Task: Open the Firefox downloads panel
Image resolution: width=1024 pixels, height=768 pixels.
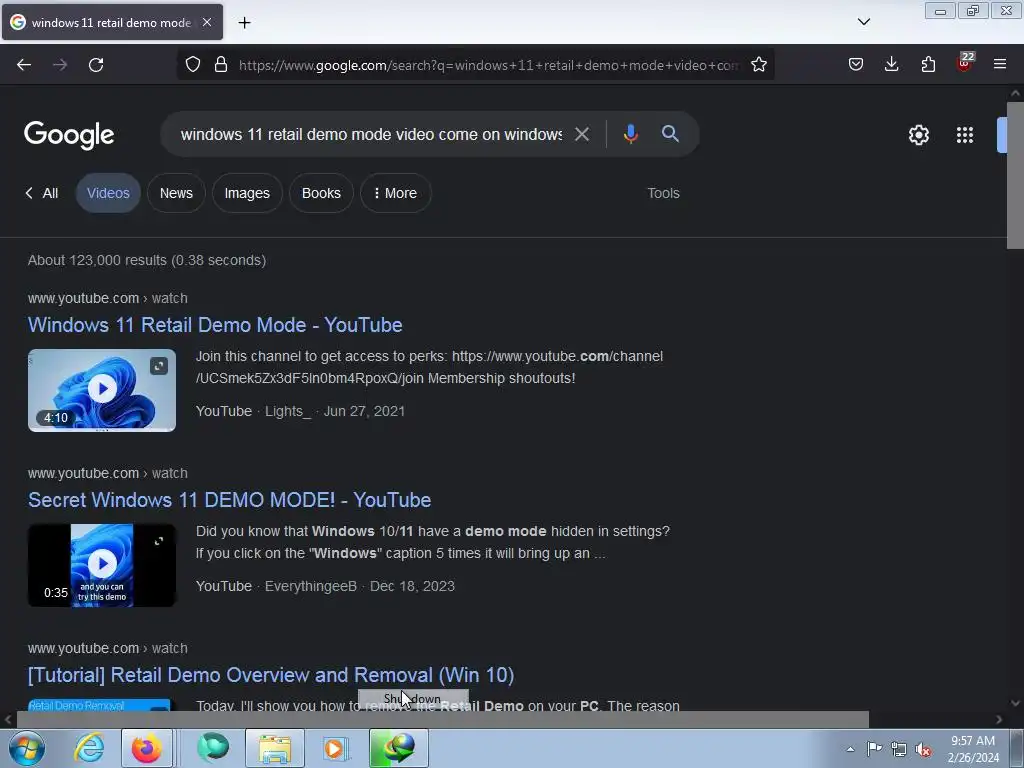Action: 891,65
